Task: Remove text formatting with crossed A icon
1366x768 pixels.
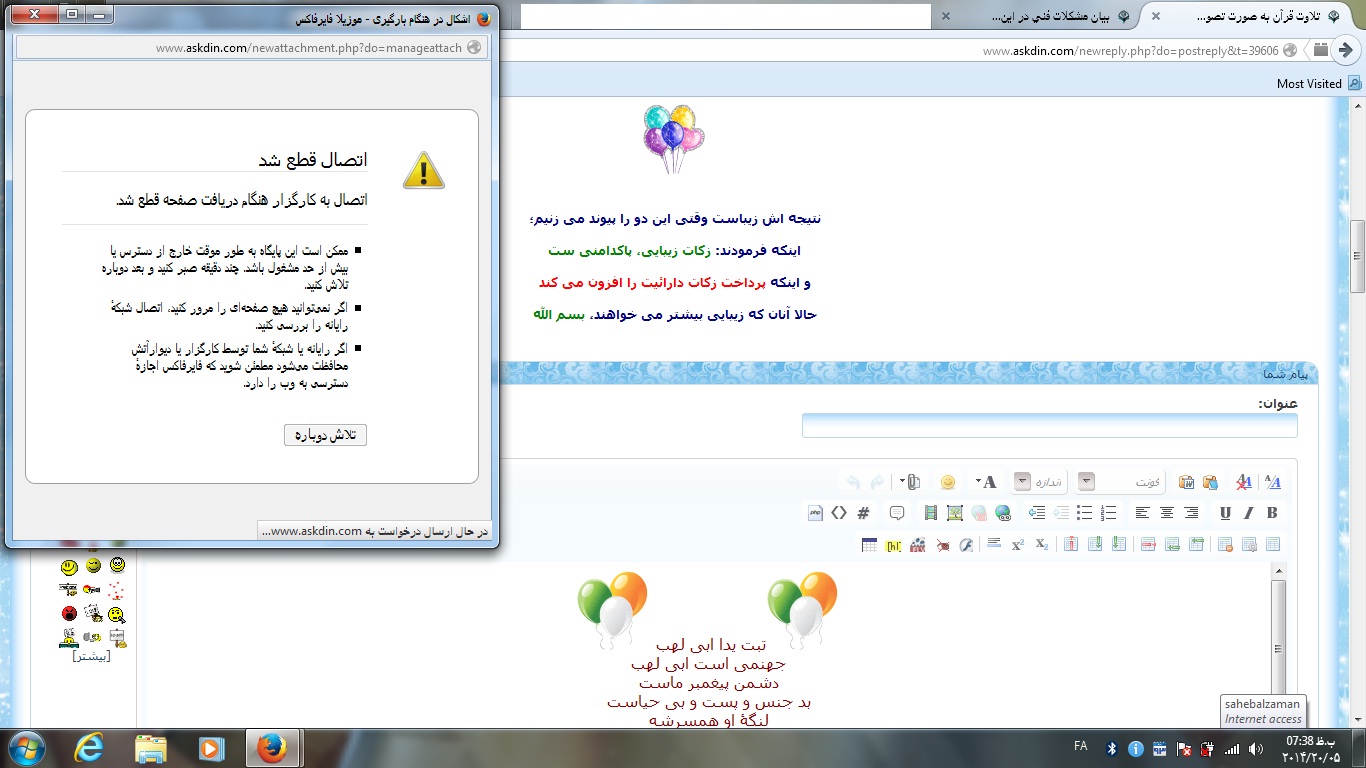Action: point(1244,482)
